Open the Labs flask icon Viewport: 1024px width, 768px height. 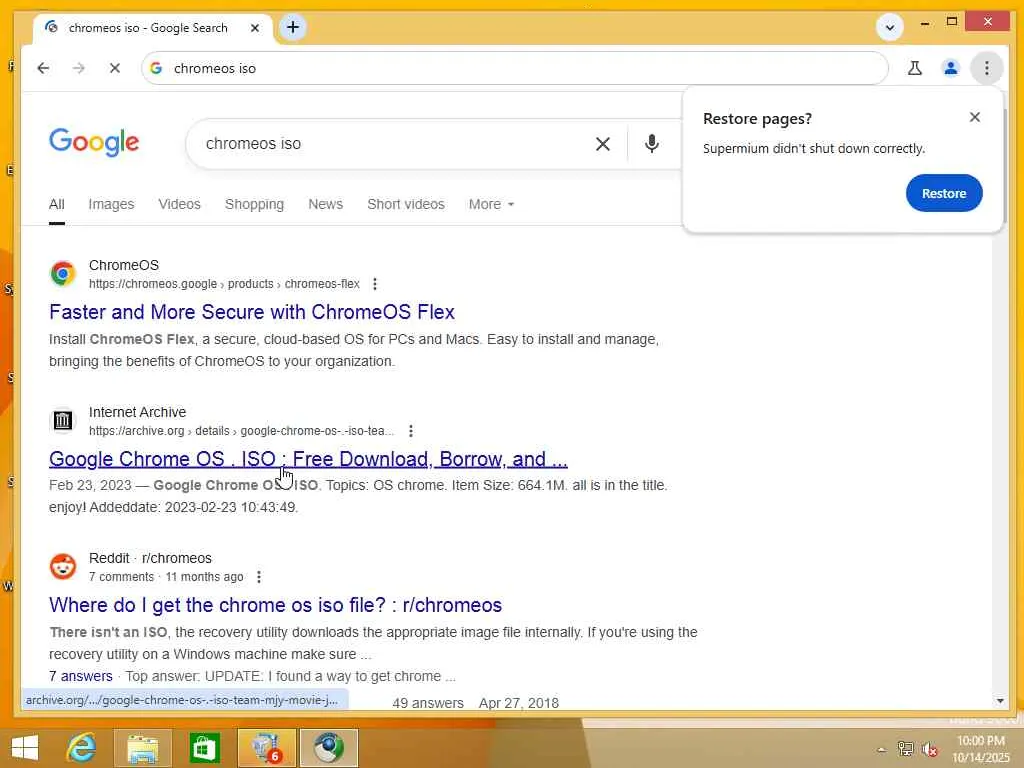coord(915,68)
